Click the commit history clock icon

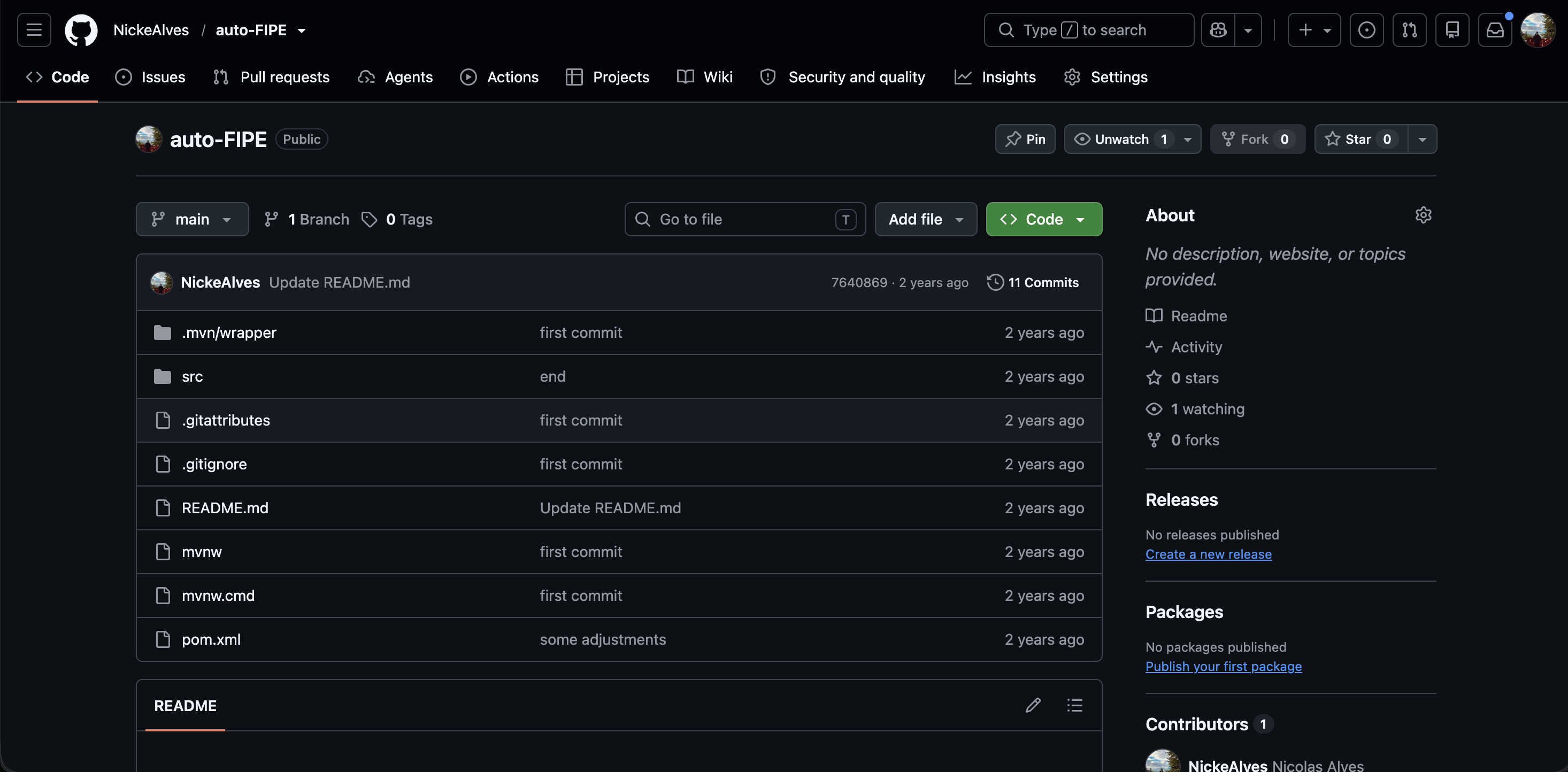click(x=995, y=282)
